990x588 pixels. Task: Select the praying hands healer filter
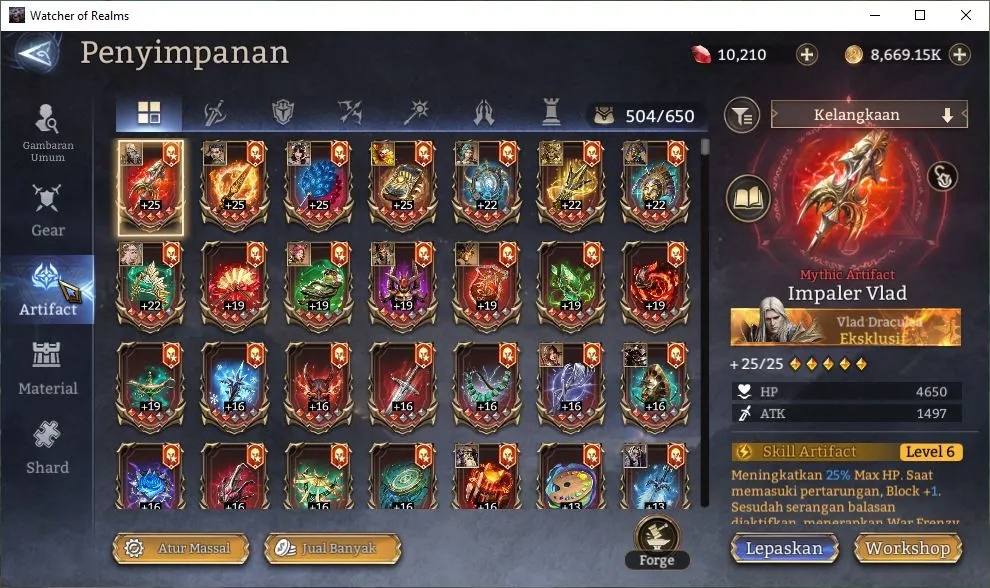click(484, 113)
